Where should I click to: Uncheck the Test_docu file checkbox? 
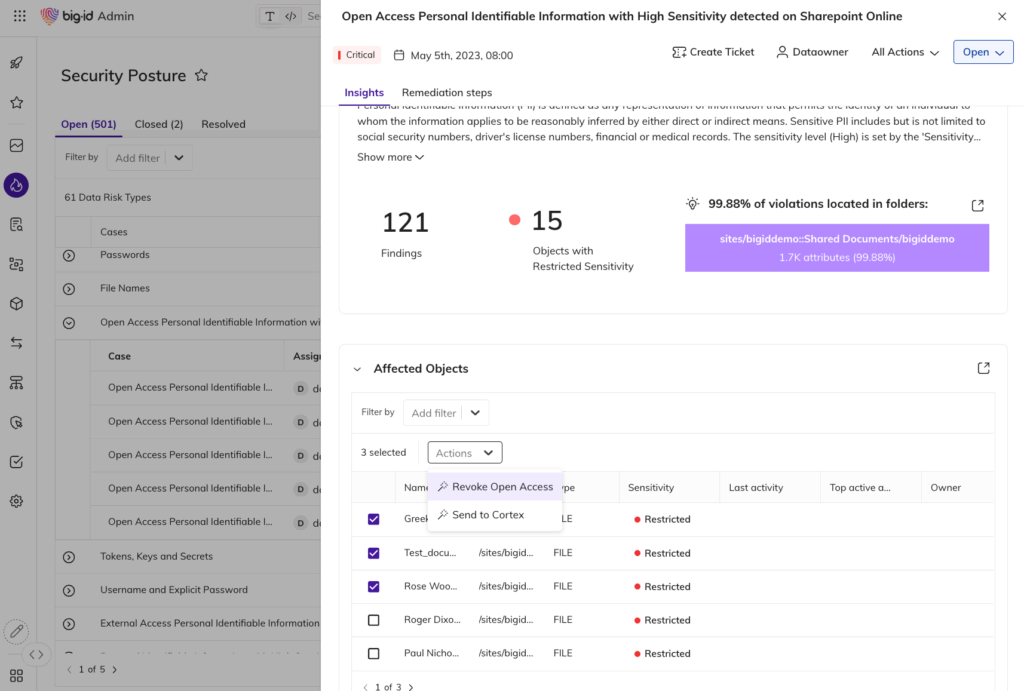point(374,553)
